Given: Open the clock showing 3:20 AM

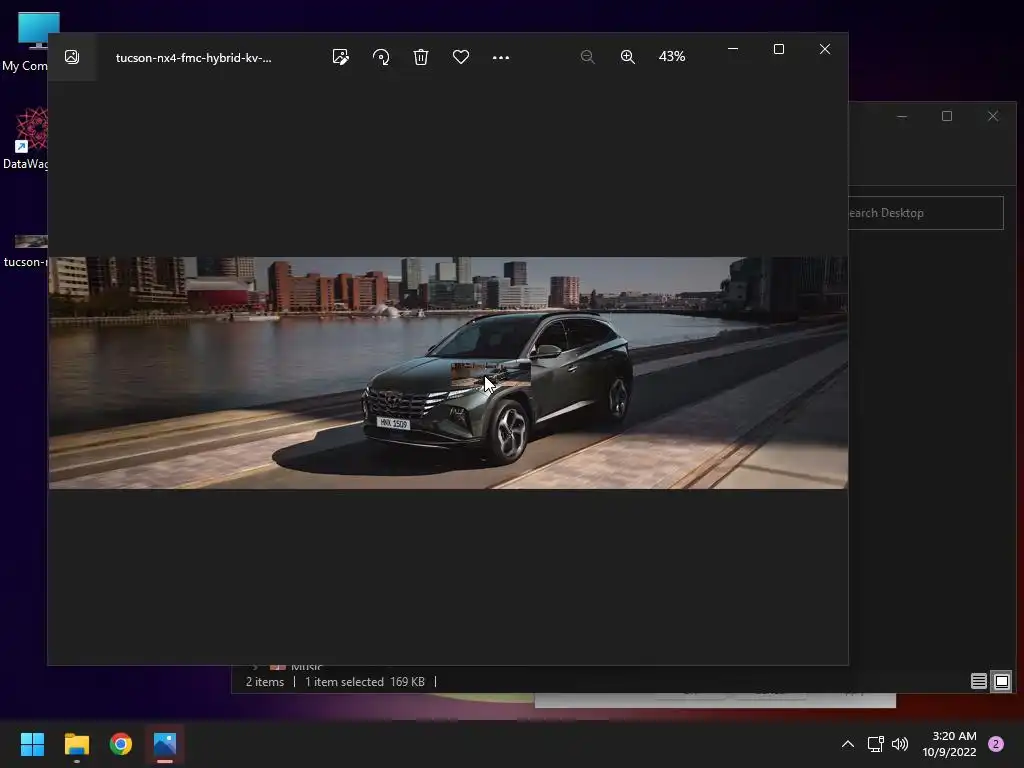Looking at the screenshot, I should (x=950, y=744).
